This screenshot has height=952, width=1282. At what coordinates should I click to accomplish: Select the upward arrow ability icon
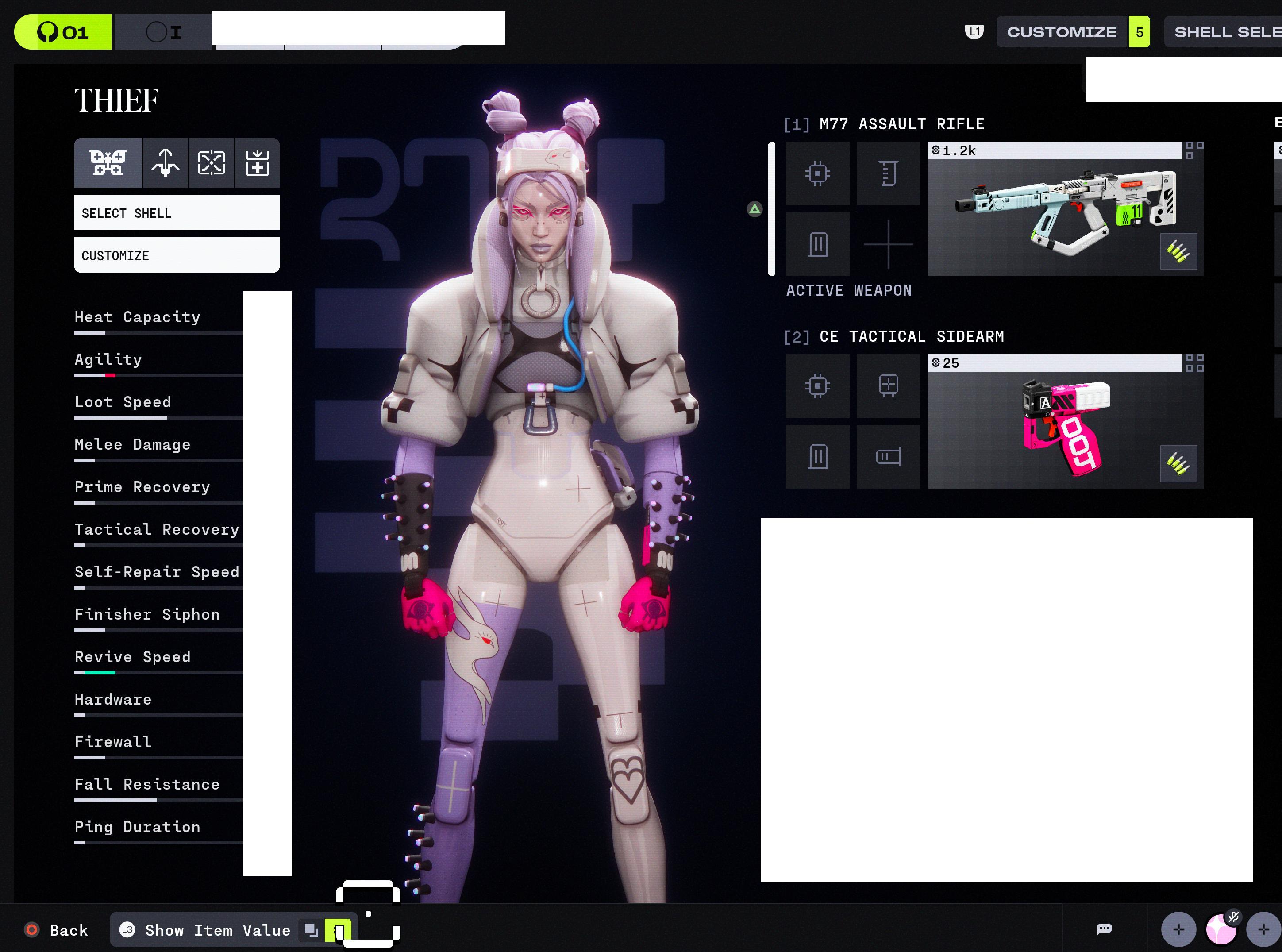pos(166,163)
